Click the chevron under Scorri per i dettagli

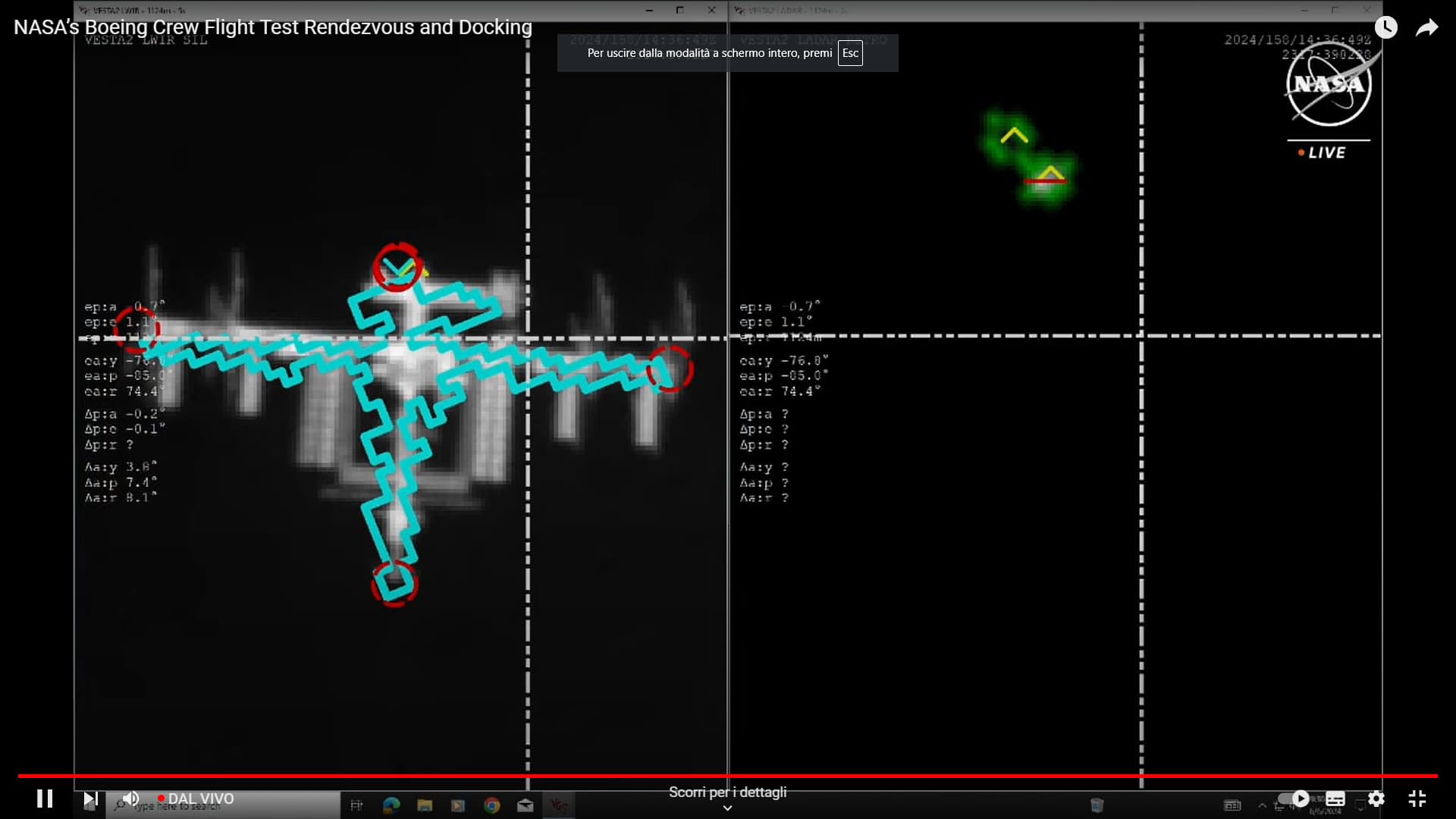coord(727,808)
